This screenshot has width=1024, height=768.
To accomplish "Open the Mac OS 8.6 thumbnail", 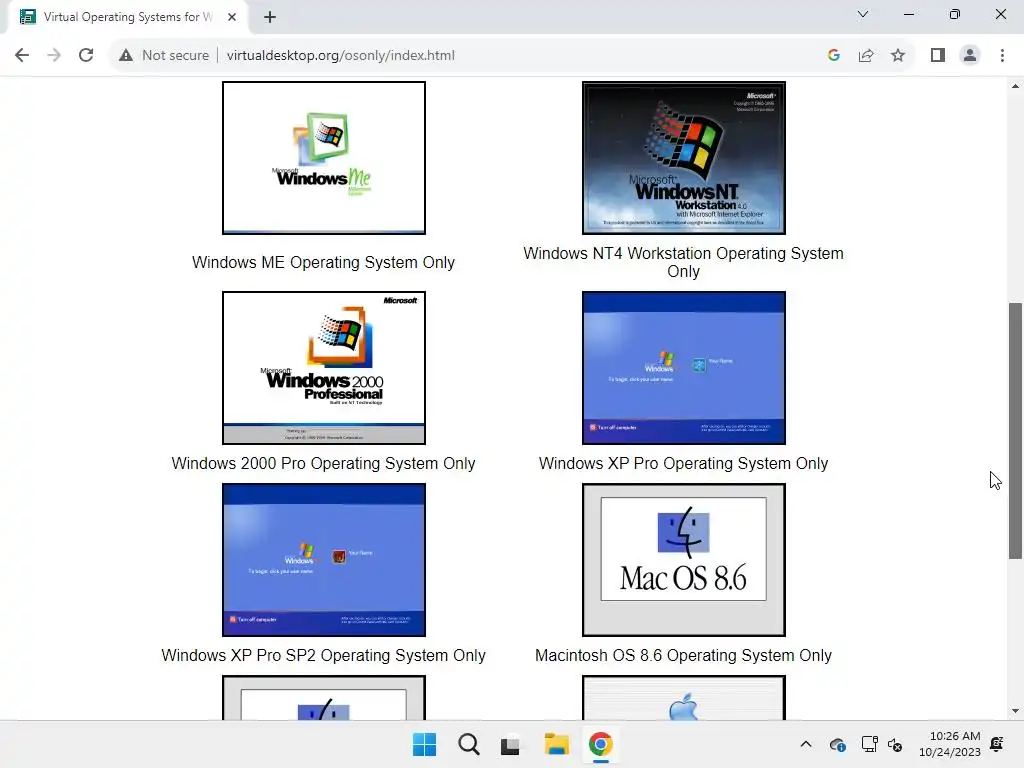I will tap(684, 560).
